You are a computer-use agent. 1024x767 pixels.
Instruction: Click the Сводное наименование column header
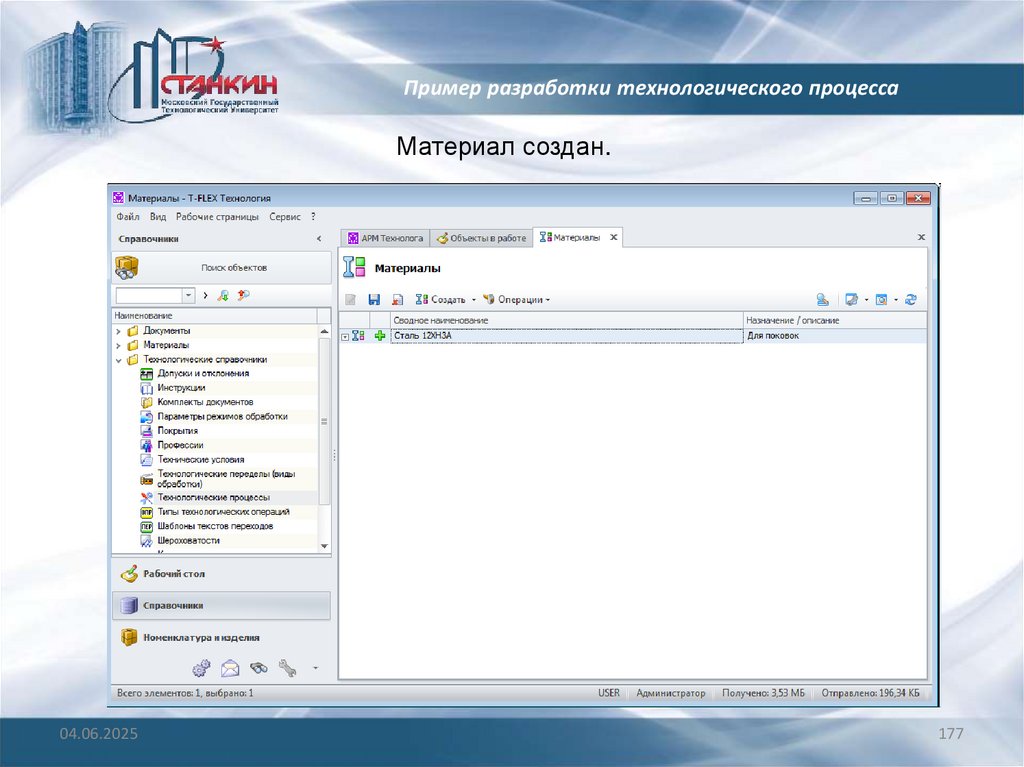[x=567, y=321]
